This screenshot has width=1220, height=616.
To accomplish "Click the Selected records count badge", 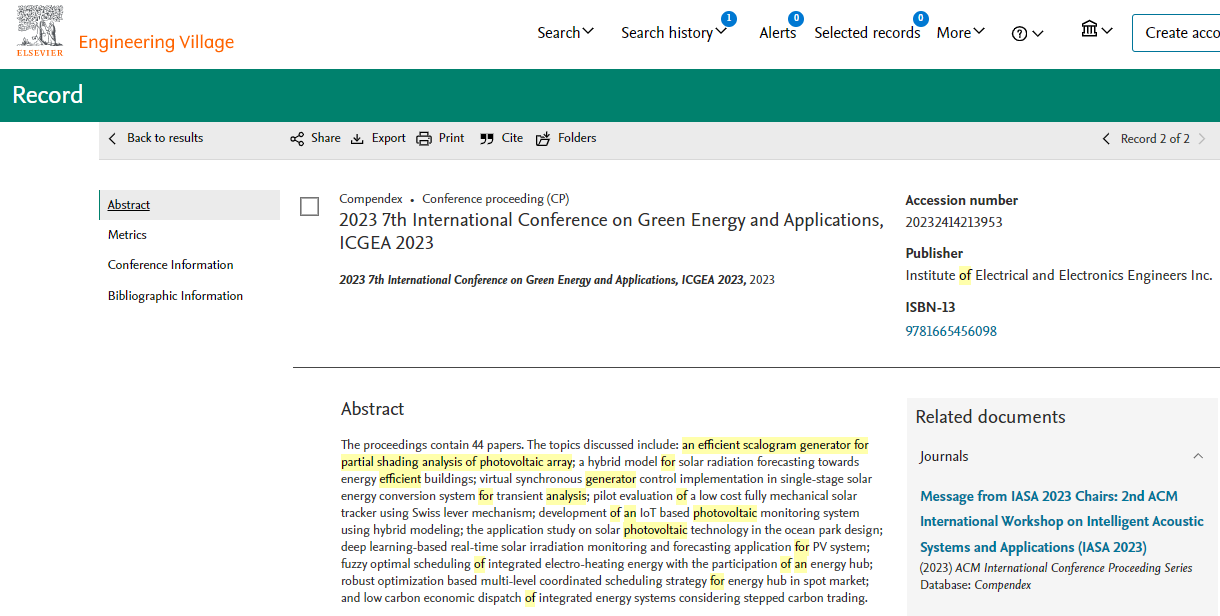I will pos(920,19).
